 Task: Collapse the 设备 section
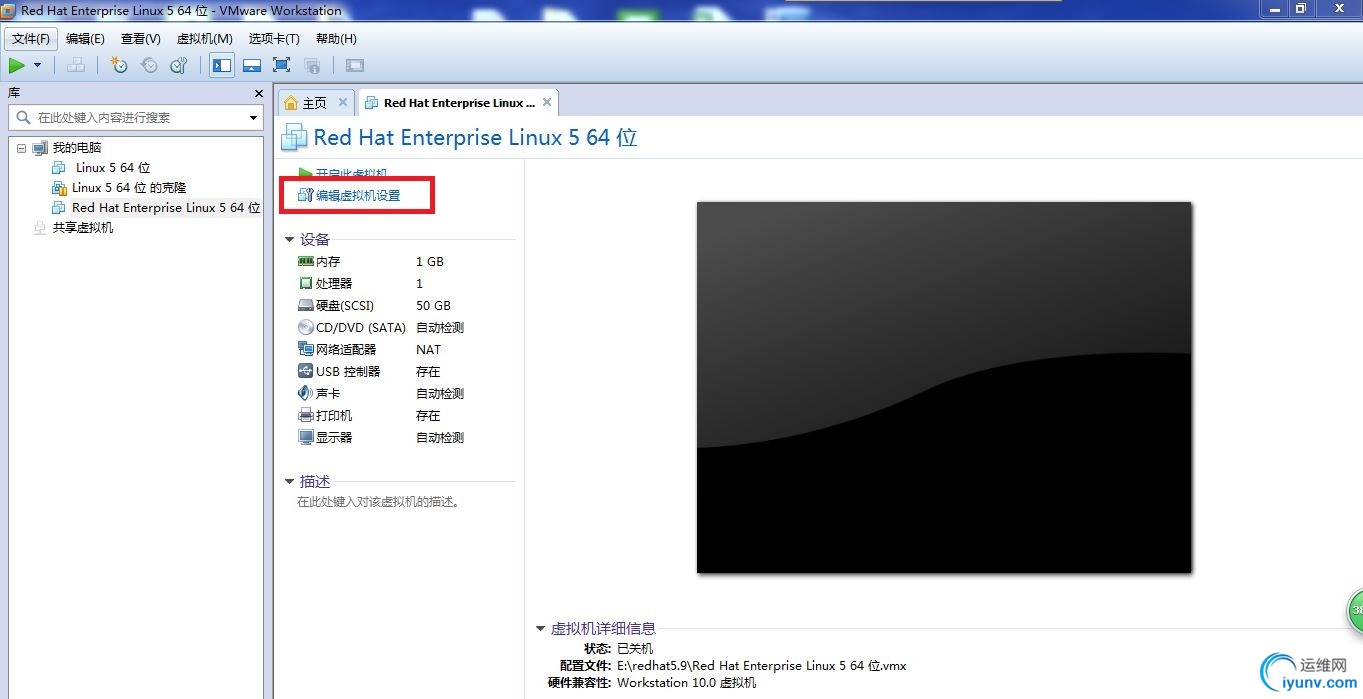(290, 240)
